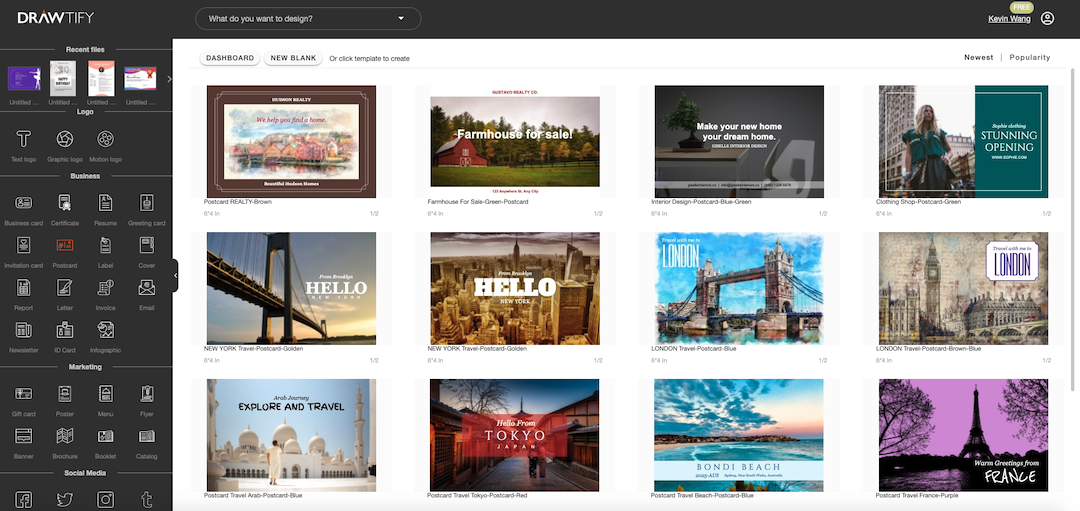The width and height of the screenshot is (1080, 511).
Task: Open Instagram social media templates
Action: (105, 499)
